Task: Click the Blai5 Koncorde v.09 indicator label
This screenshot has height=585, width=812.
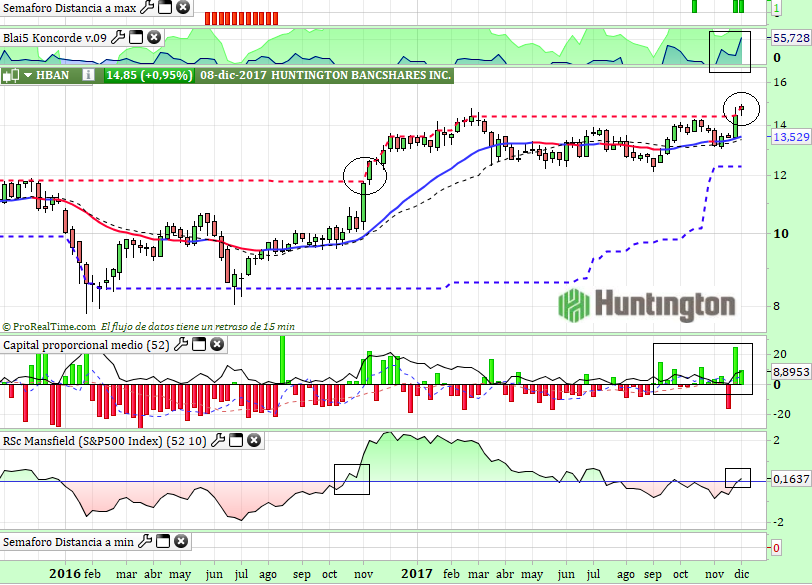Action: pos(55,38)
